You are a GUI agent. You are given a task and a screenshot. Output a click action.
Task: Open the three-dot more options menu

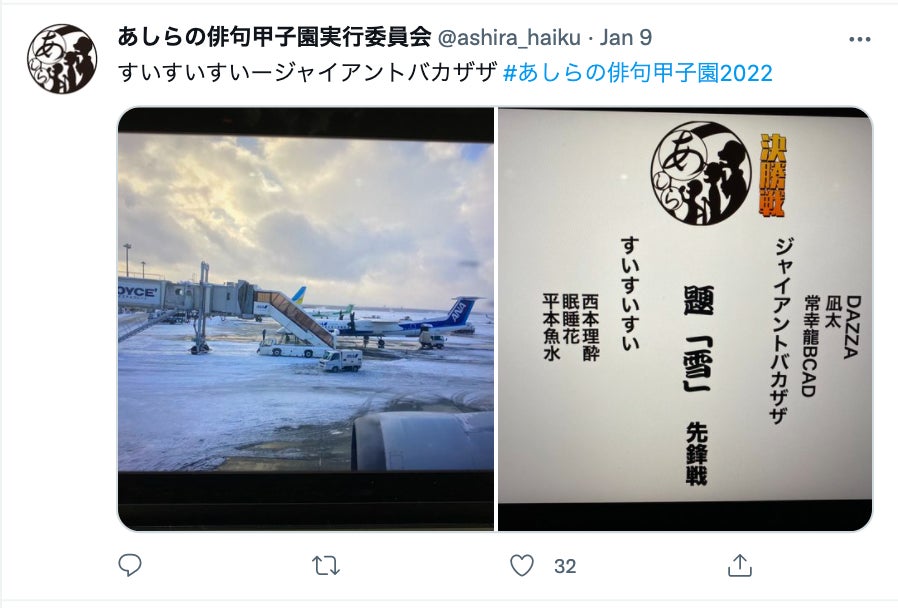(860, 40)
